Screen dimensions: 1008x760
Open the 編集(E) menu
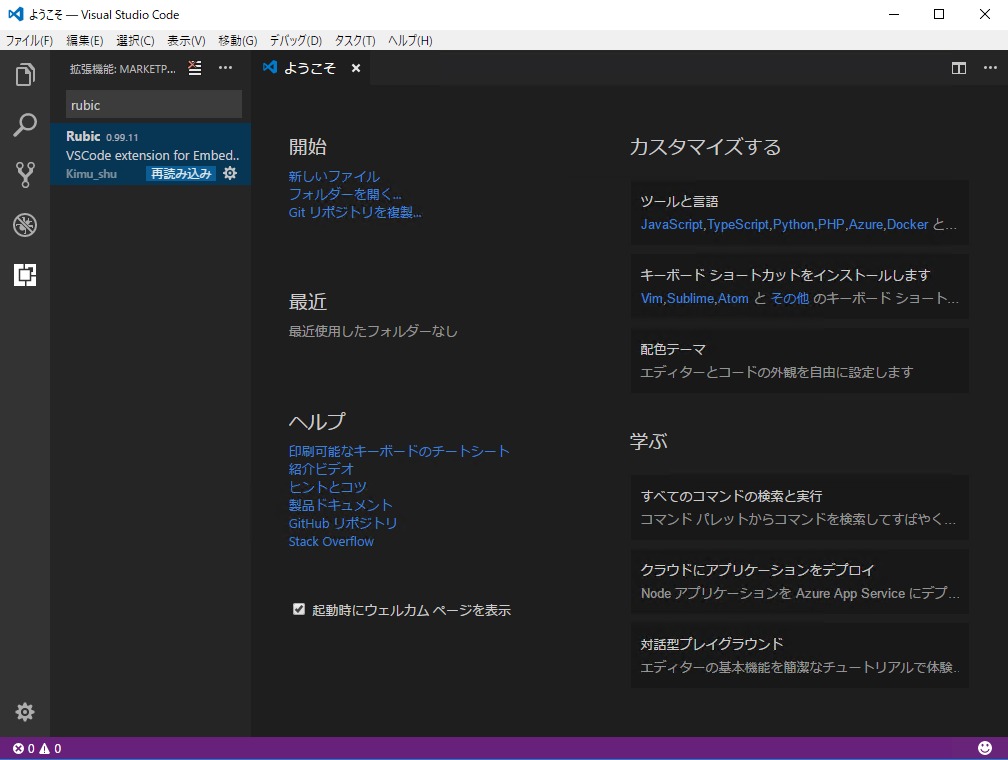tap(84, 41)
